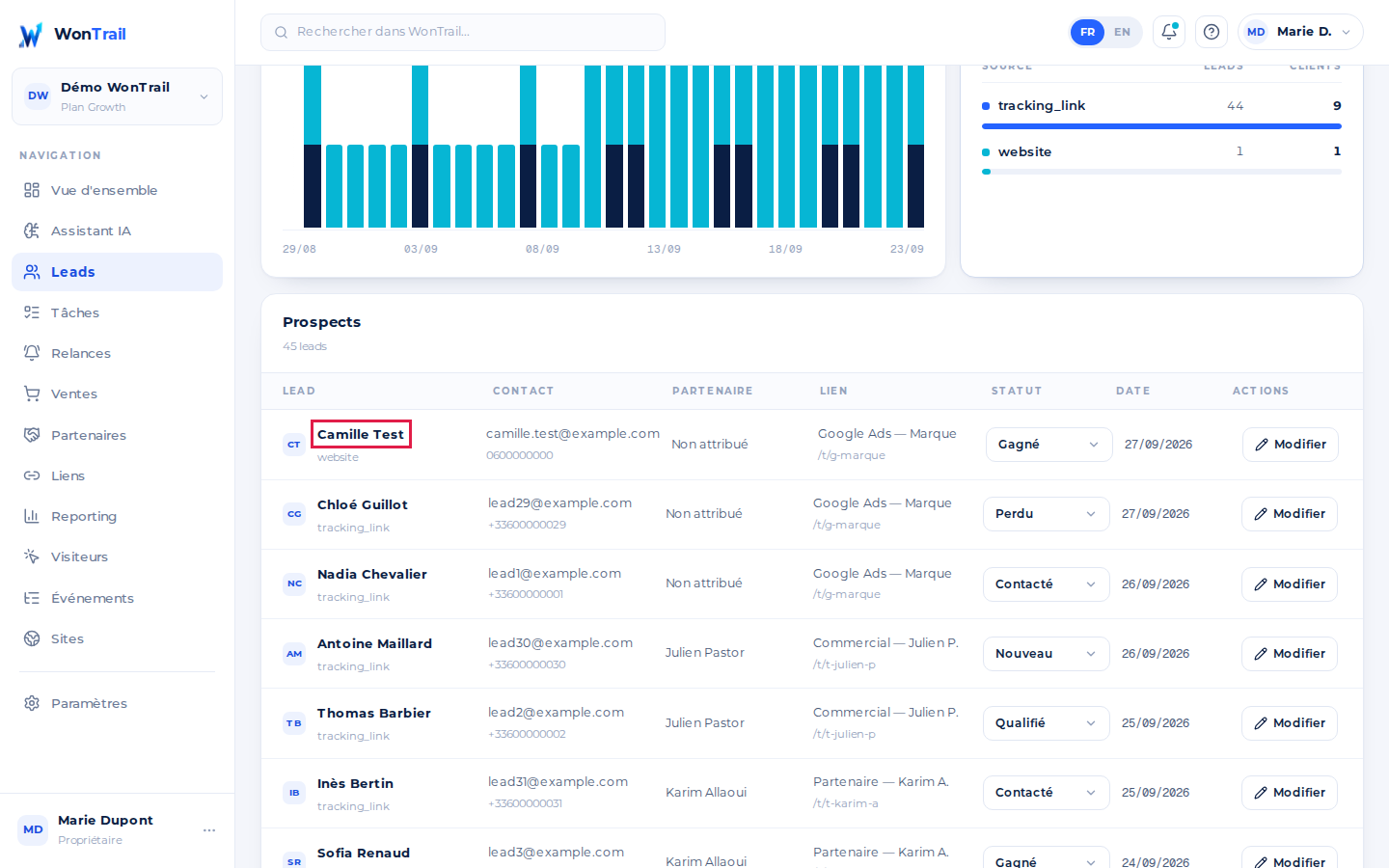Click the NC avatar of Nadia Chevalier
Viewport: 1389px width, 868px height.
point(294,583)
